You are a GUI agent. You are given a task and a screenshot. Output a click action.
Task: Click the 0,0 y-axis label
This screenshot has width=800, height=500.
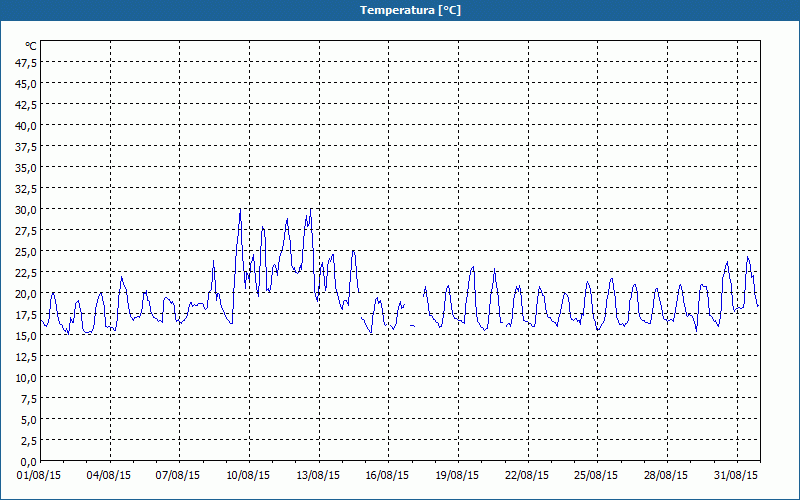pos(29,462)
